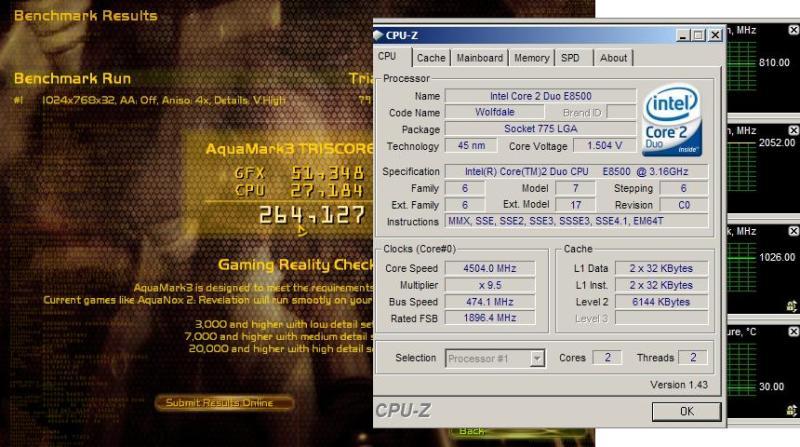
Task: Click the L1 Data value 2 x 32 KBytes
Action: tap(661, 268)
